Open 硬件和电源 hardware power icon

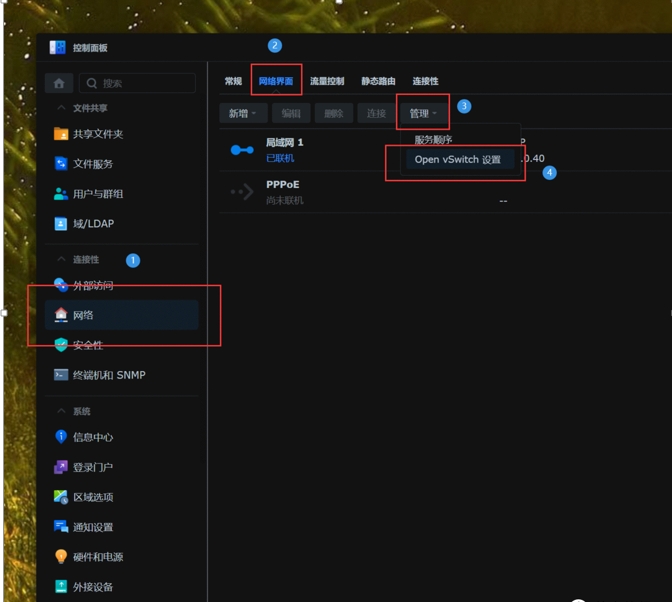[61, 557]
